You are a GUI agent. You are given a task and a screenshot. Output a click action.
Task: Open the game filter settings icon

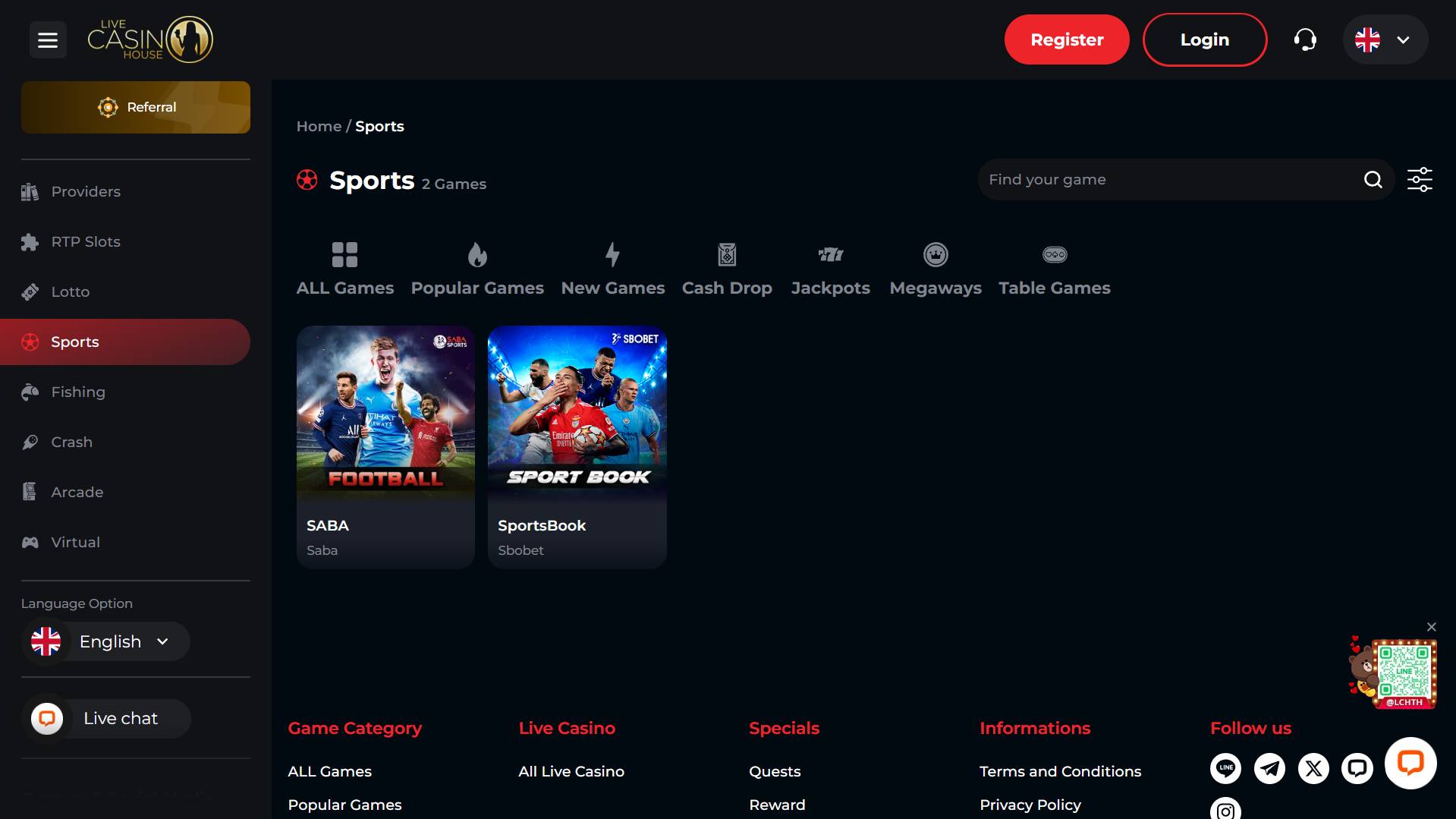(1420, 180)
